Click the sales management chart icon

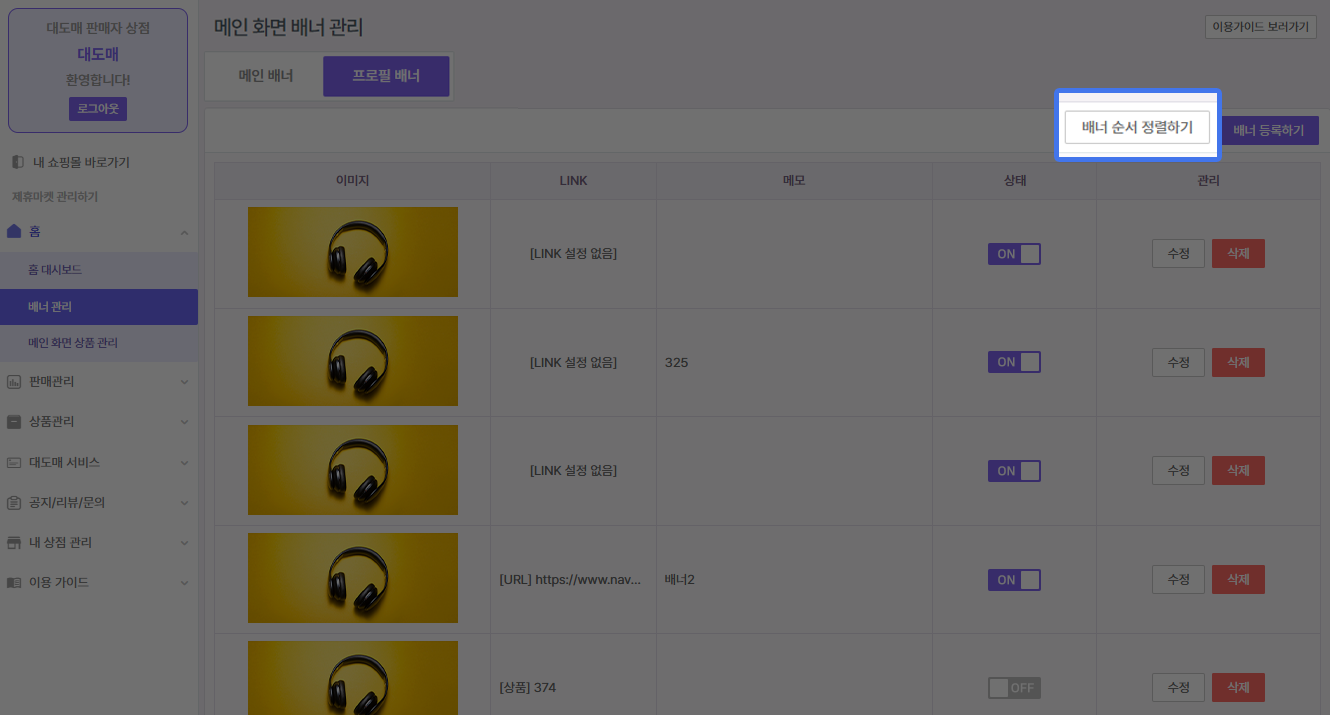(x=14, y=382)
